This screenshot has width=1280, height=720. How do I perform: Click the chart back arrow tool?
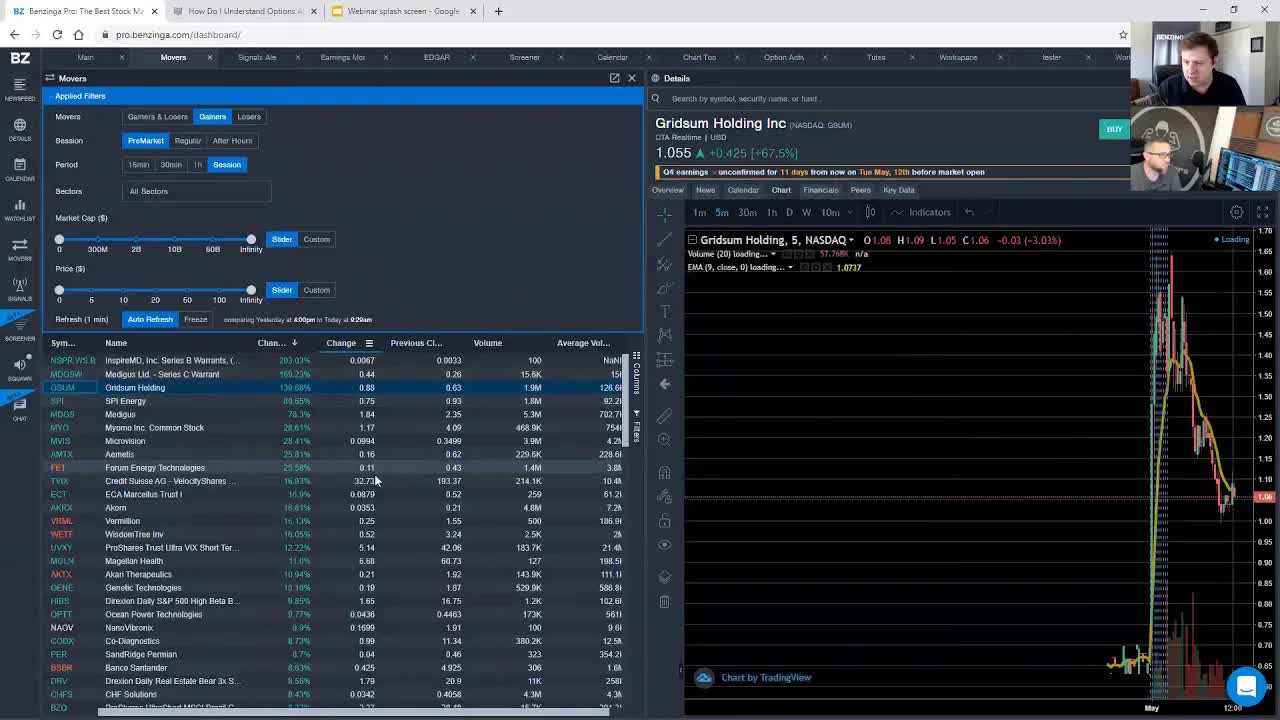pos(664,384)
